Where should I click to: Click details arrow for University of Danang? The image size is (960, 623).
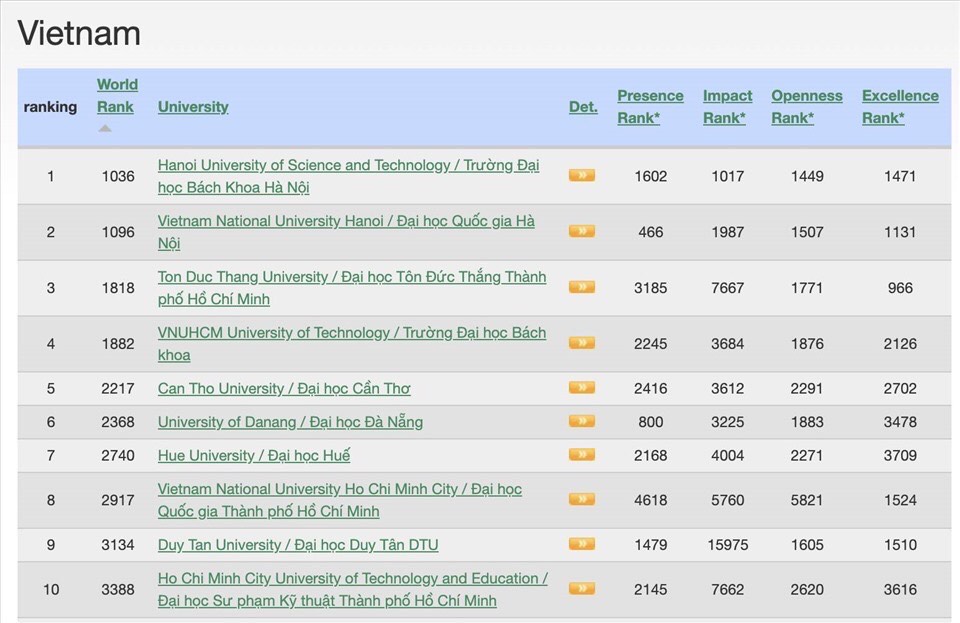tap(581, 421)
